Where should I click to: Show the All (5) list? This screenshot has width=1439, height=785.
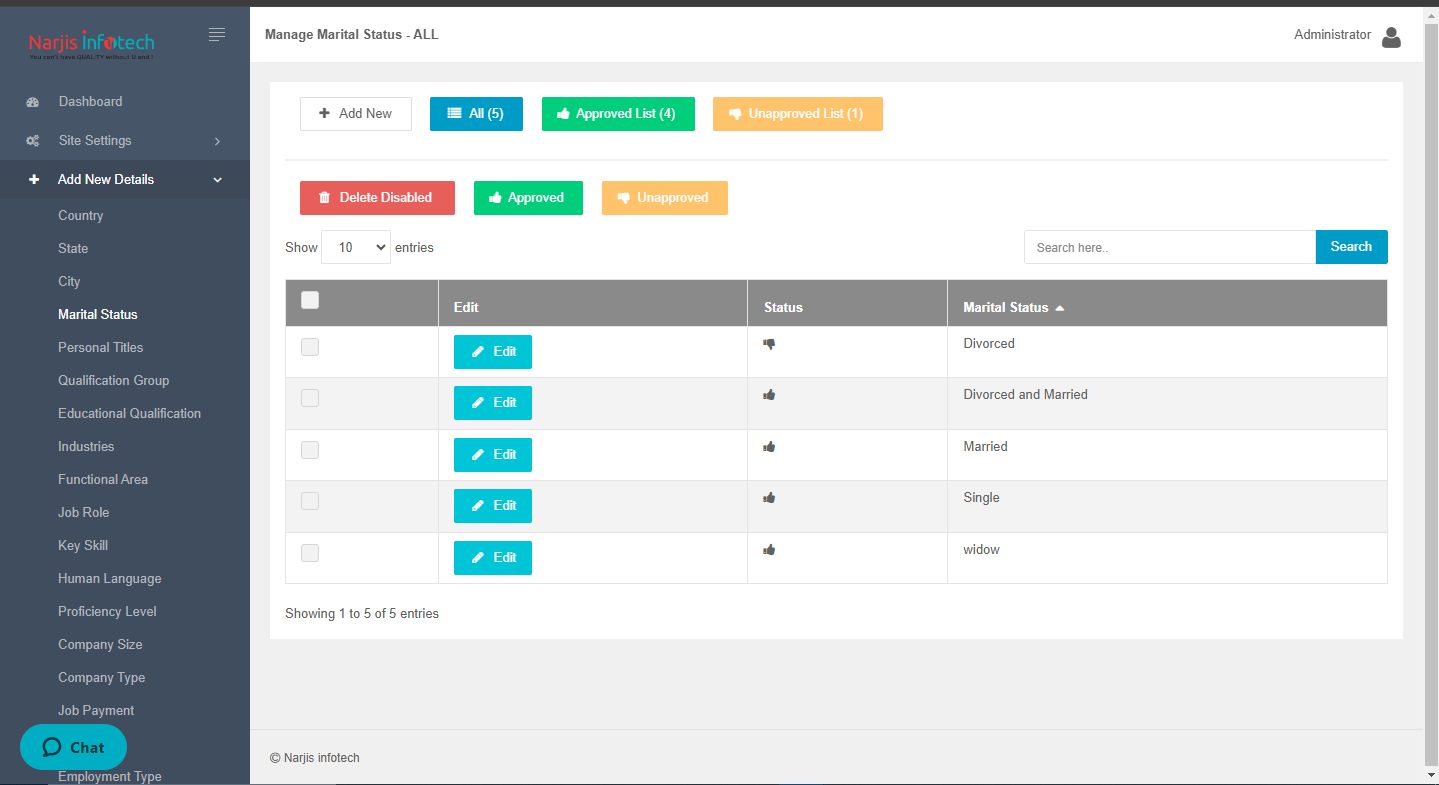point(476,114)
